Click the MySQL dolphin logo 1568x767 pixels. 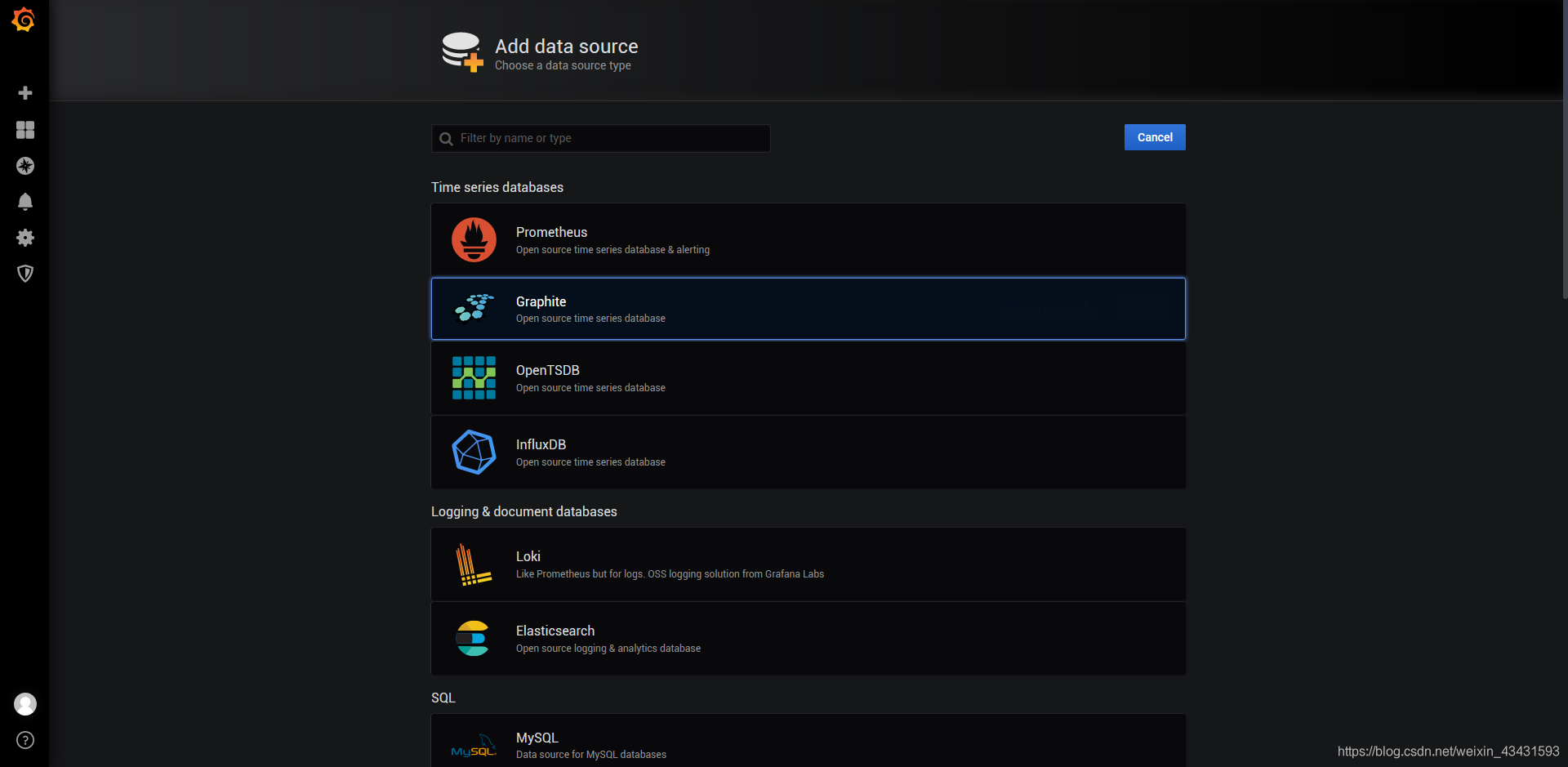(x=474, y=746)
